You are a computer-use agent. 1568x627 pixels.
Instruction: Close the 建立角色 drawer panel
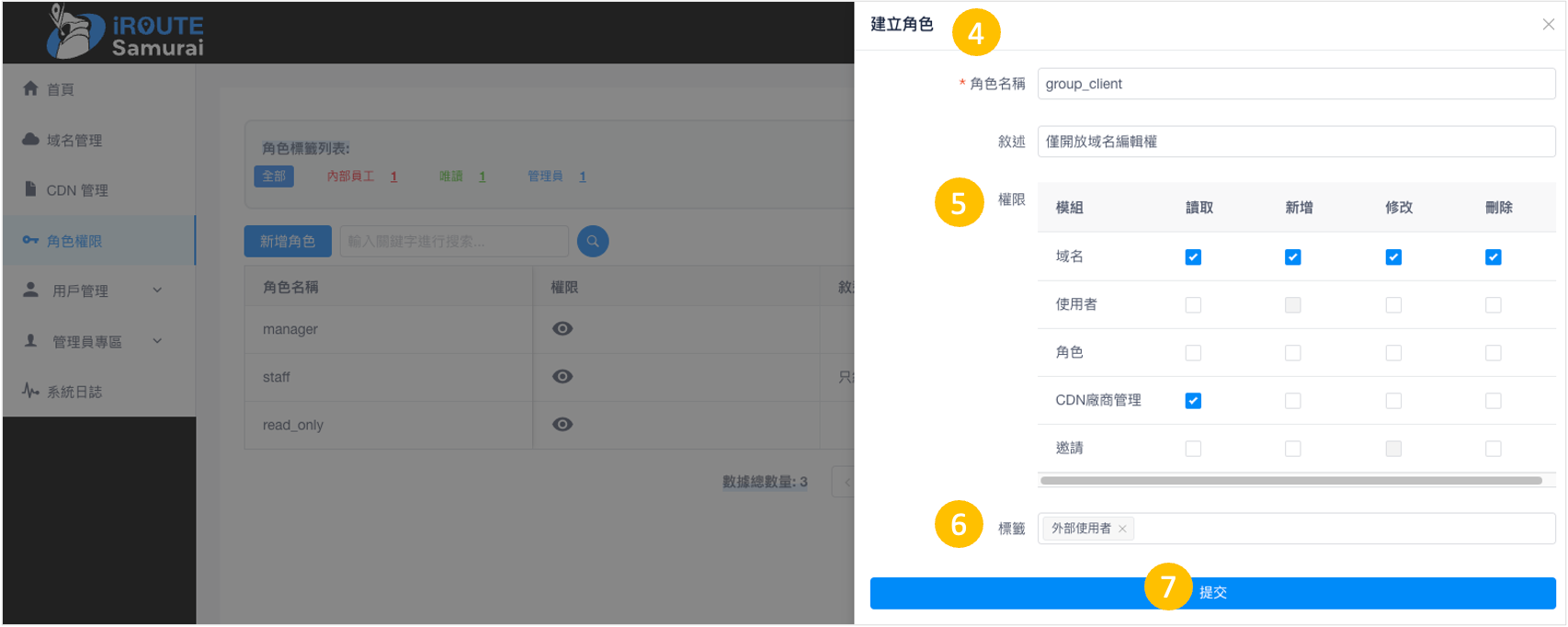(x=1548, y=25)
